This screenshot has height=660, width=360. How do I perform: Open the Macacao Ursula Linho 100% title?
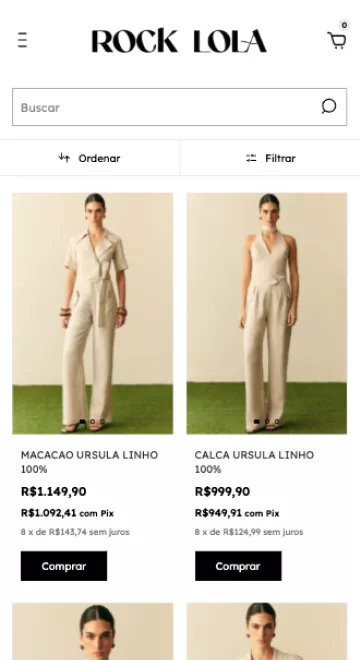click(89, 462)
